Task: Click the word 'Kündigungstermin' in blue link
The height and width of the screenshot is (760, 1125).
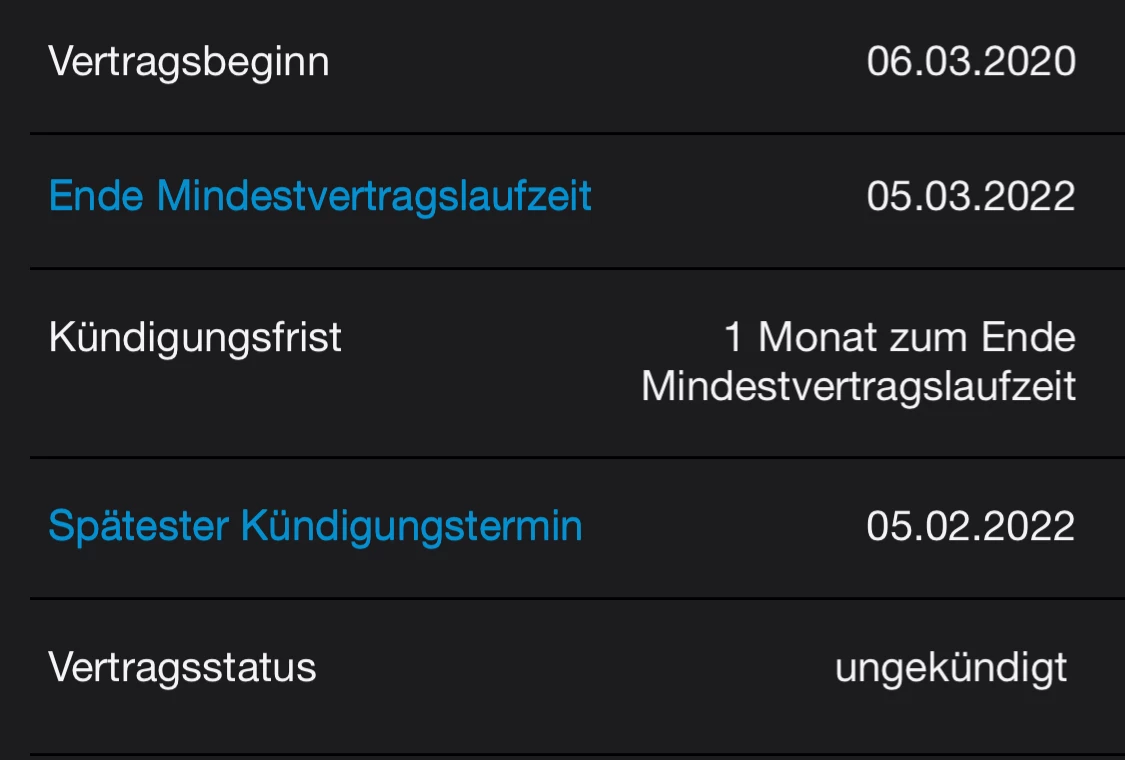Action: point(411,527)
